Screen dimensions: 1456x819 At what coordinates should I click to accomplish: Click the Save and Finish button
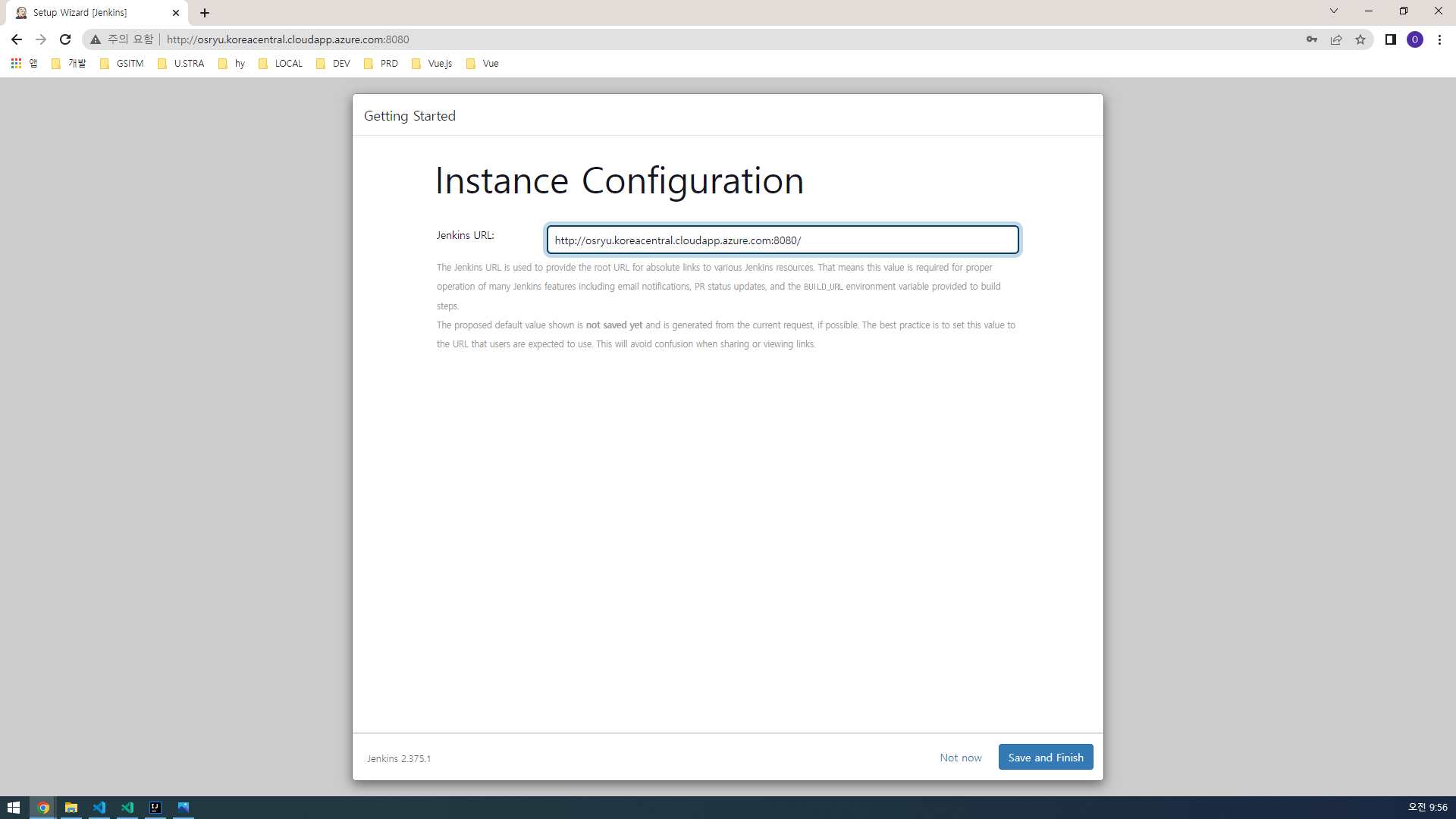(1045, 757)
